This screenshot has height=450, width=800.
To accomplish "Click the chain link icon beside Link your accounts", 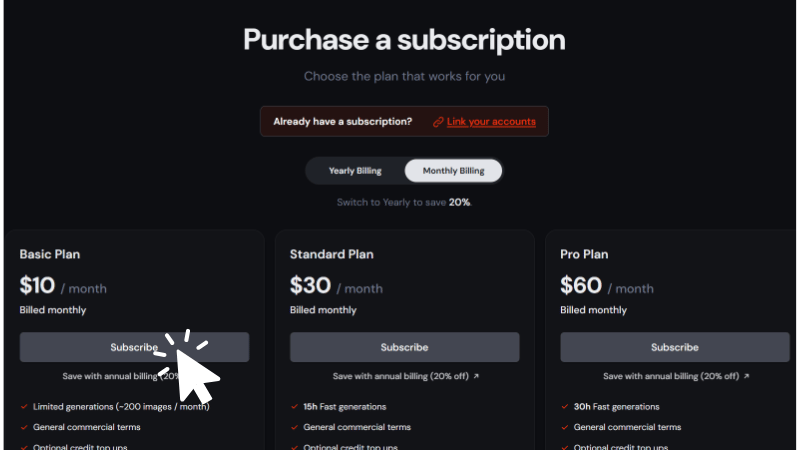I will pos(438,122).
